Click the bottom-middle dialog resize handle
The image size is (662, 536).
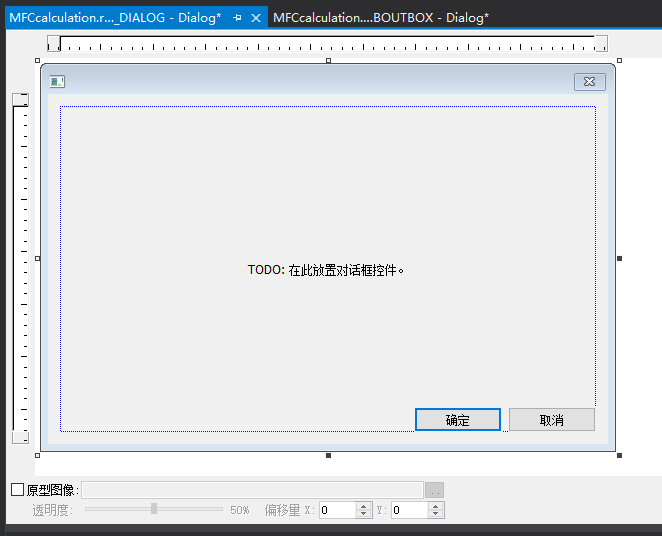pyautogui.click(x=328, y=455)
